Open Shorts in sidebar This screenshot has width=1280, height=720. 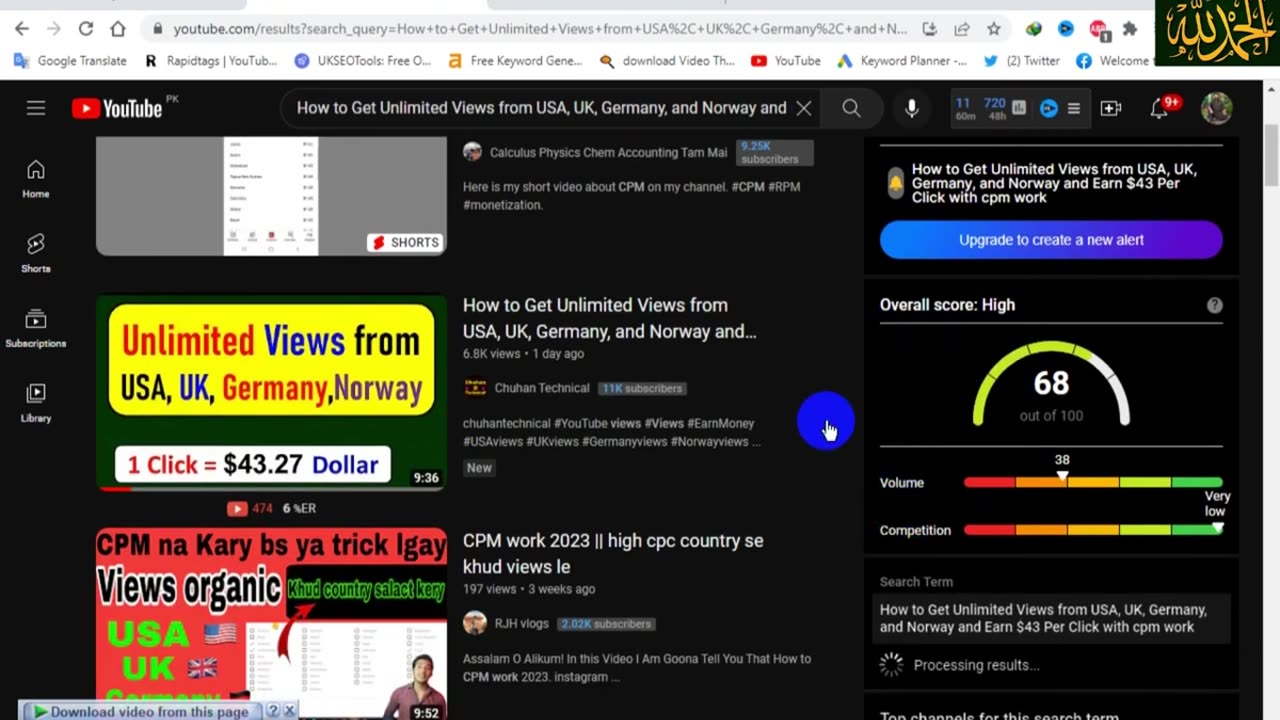click(x=36, y=254)
